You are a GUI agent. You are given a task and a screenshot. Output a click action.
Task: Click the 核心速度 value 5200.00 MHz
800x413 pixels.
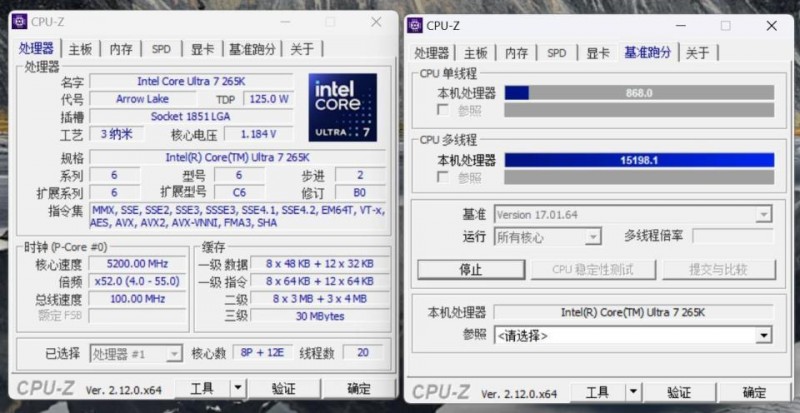coord(137,263)
